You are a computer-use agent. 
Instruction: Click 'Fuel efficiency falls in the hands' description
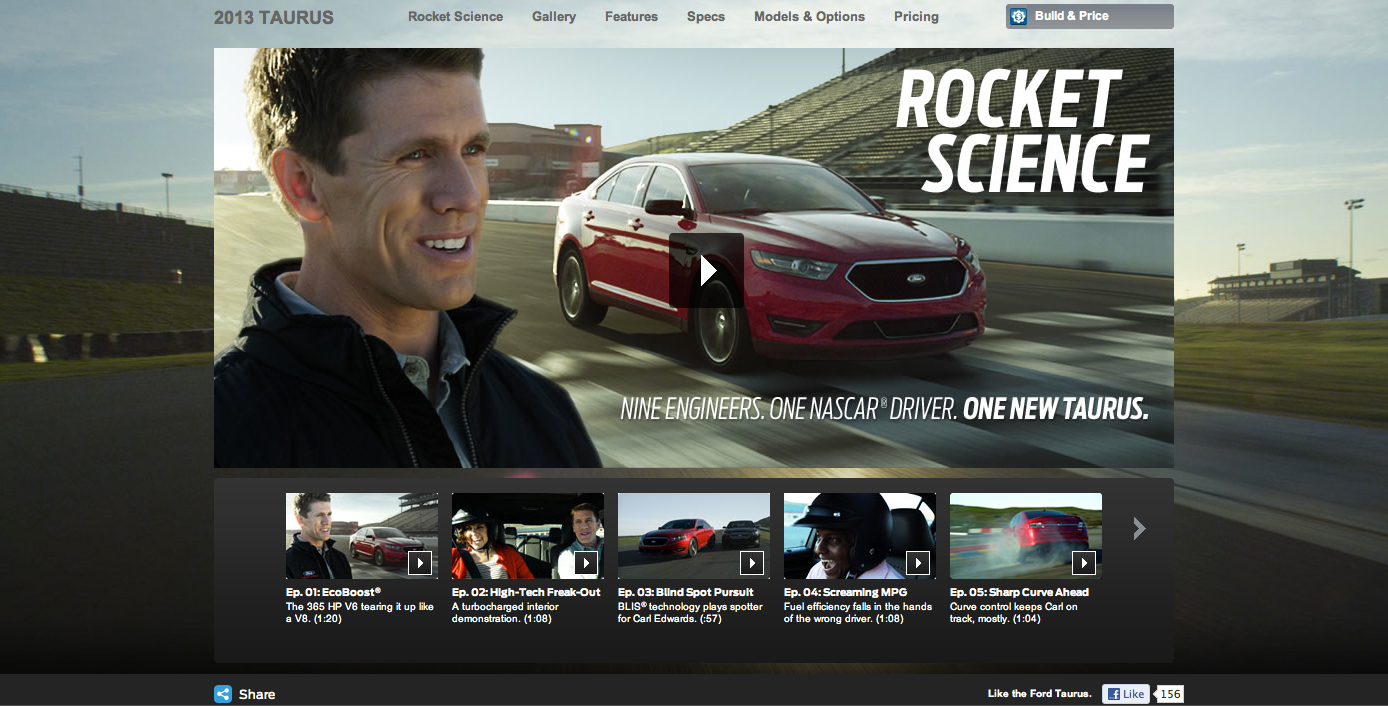tap(858, 613)
